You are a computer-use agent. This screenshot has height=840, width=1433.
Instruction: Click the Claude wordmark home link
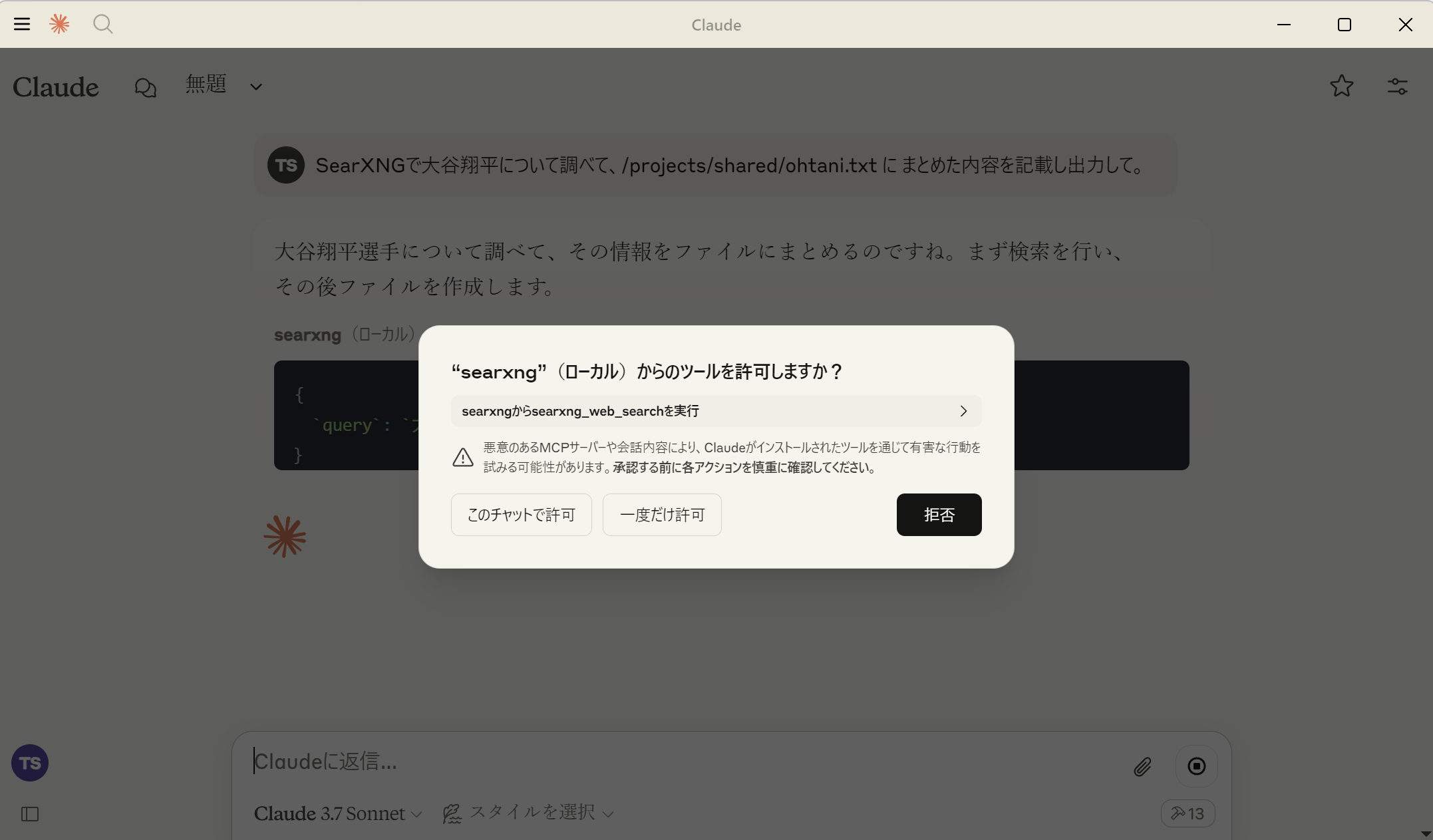(x=56, y=87)
